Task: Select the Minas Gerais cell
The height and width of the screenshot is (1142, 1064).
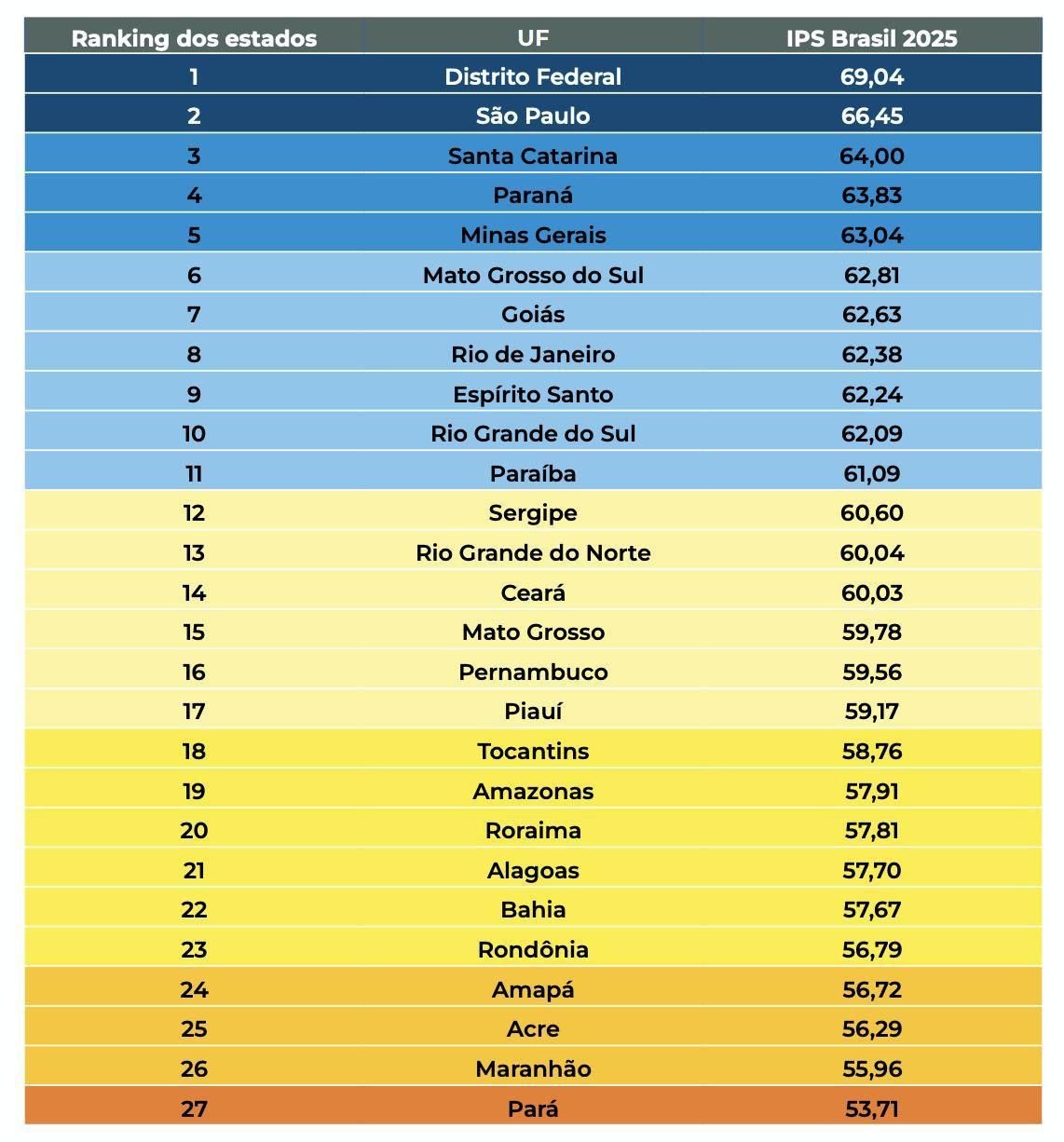Action: click(533, 235)
